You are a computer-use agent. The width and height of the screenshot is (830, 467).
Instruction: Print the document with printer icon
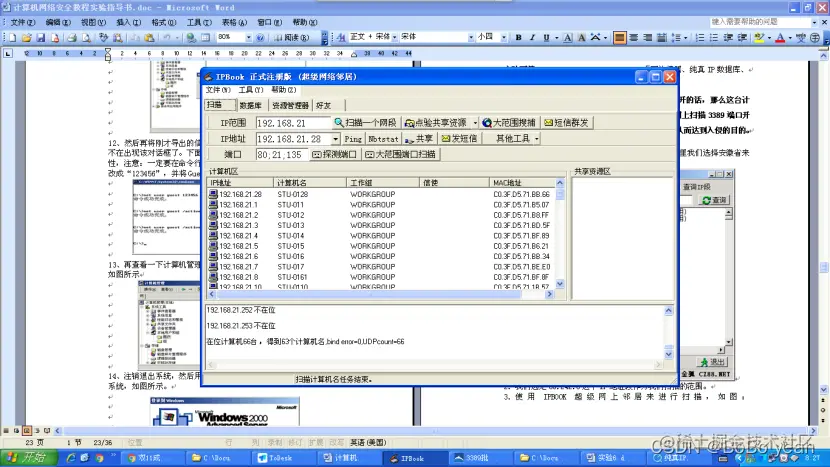point(71,38)
